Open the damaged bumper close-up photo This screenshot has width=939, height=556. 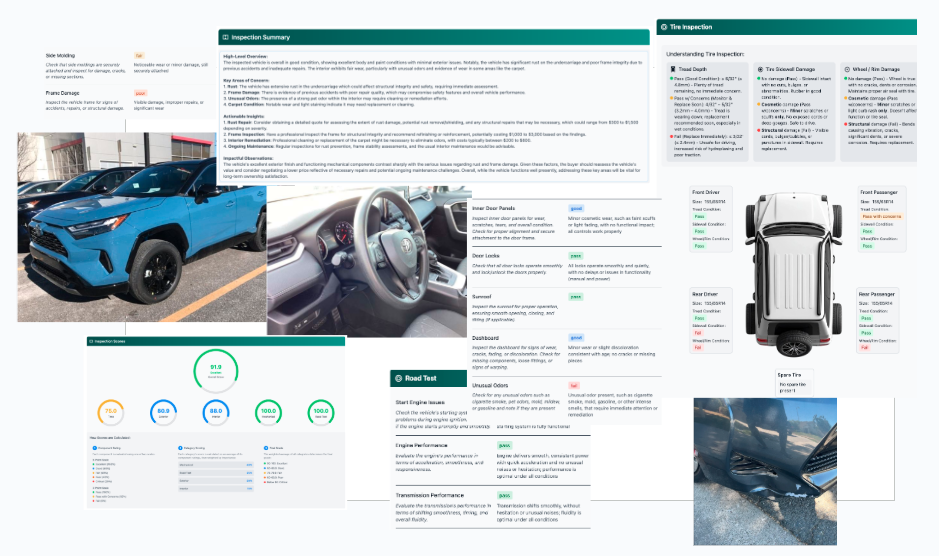pos(765,472)
